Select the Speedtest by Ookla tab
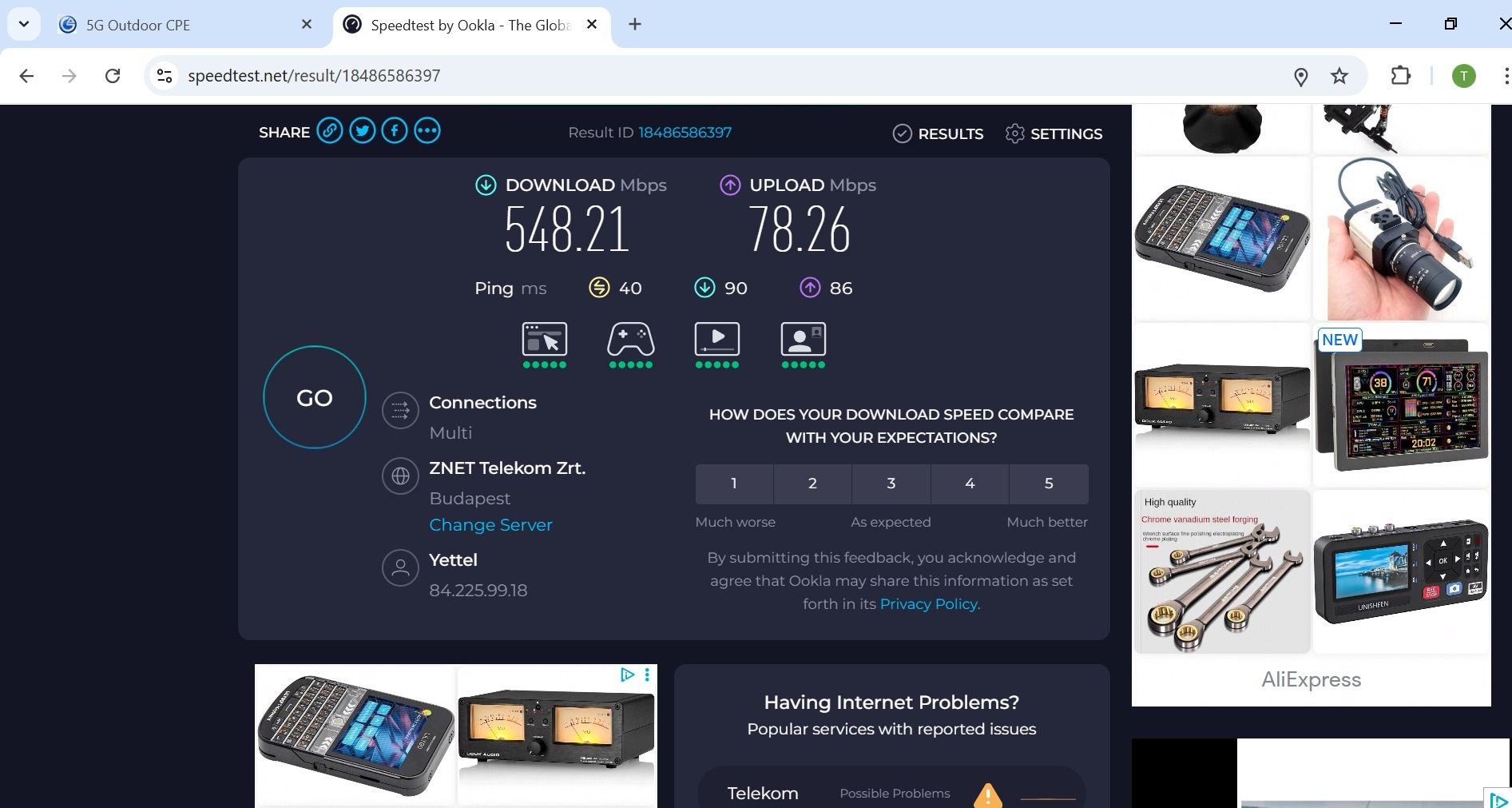This screenshot has height=808, width=1512. pyautogui.click(x=471, y=25)
